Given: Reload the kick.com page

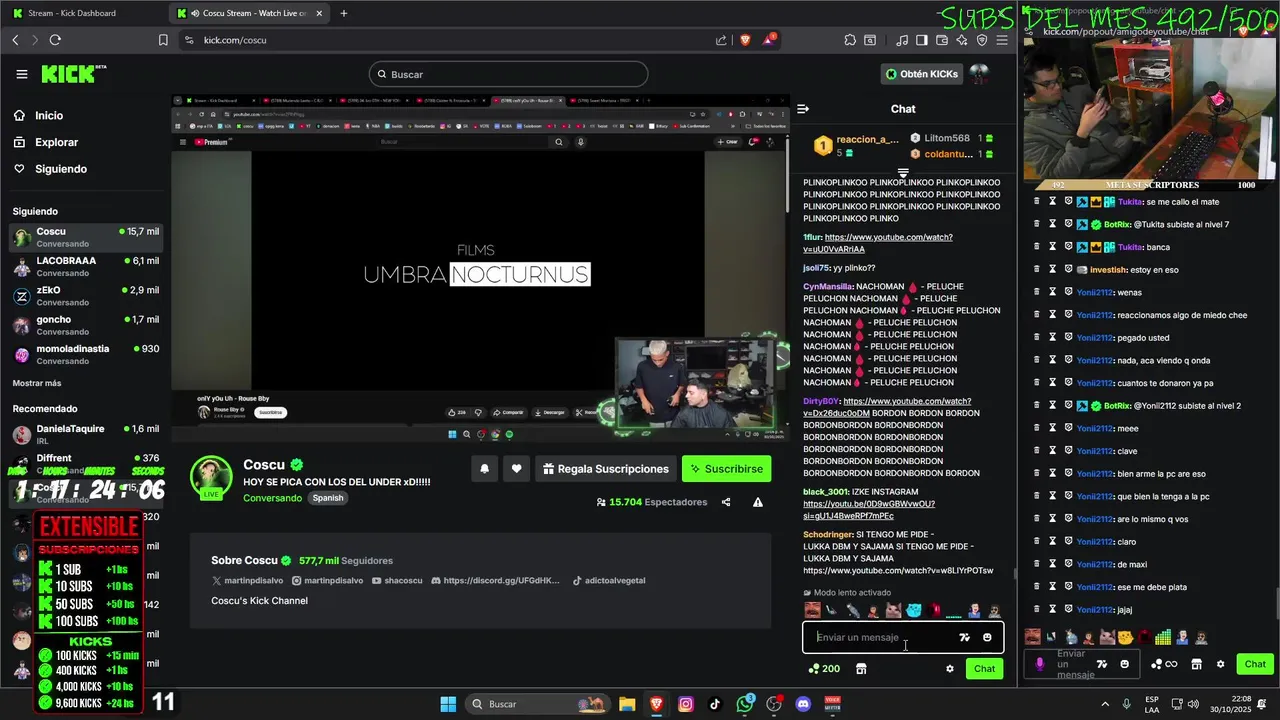Looking at the screenshot, I should [x=55, y=40].
